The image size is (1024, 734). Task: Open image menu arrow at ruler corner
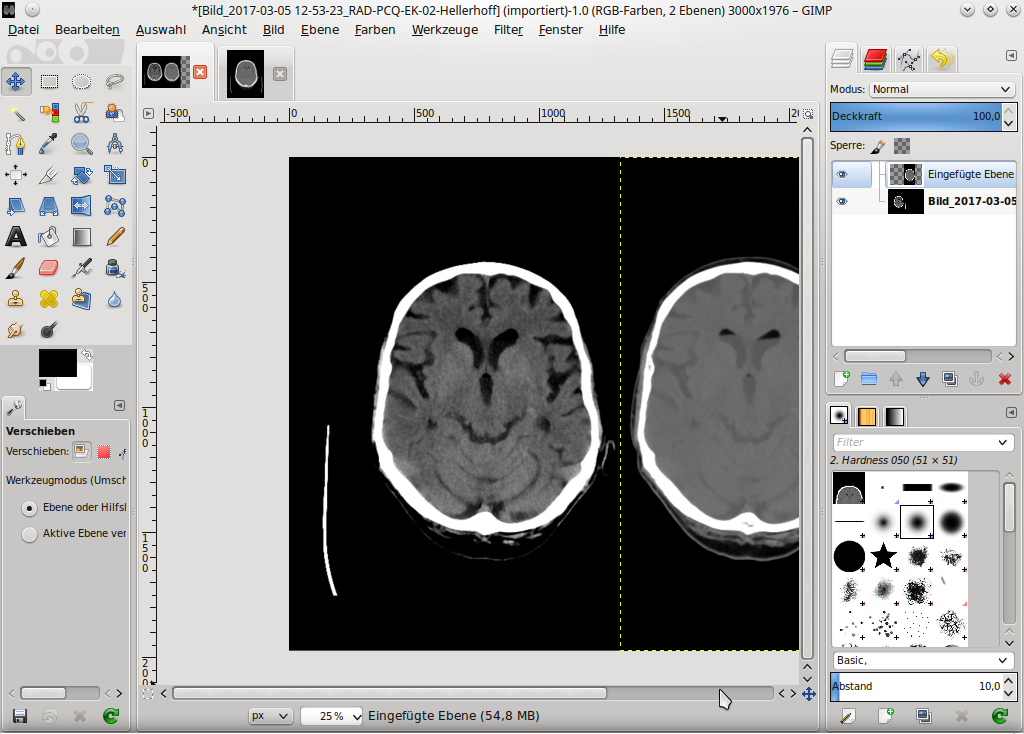[x=148, y=114]
